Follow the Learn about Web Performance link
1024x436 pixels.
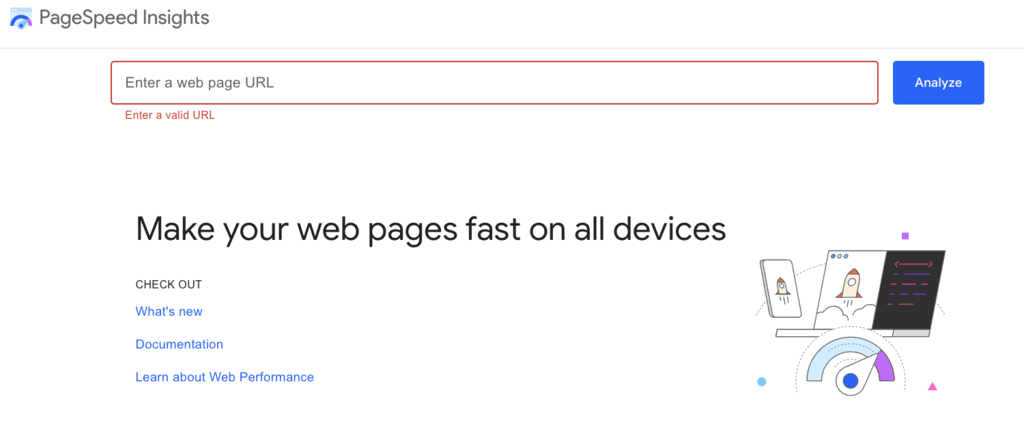click(225, 377)
